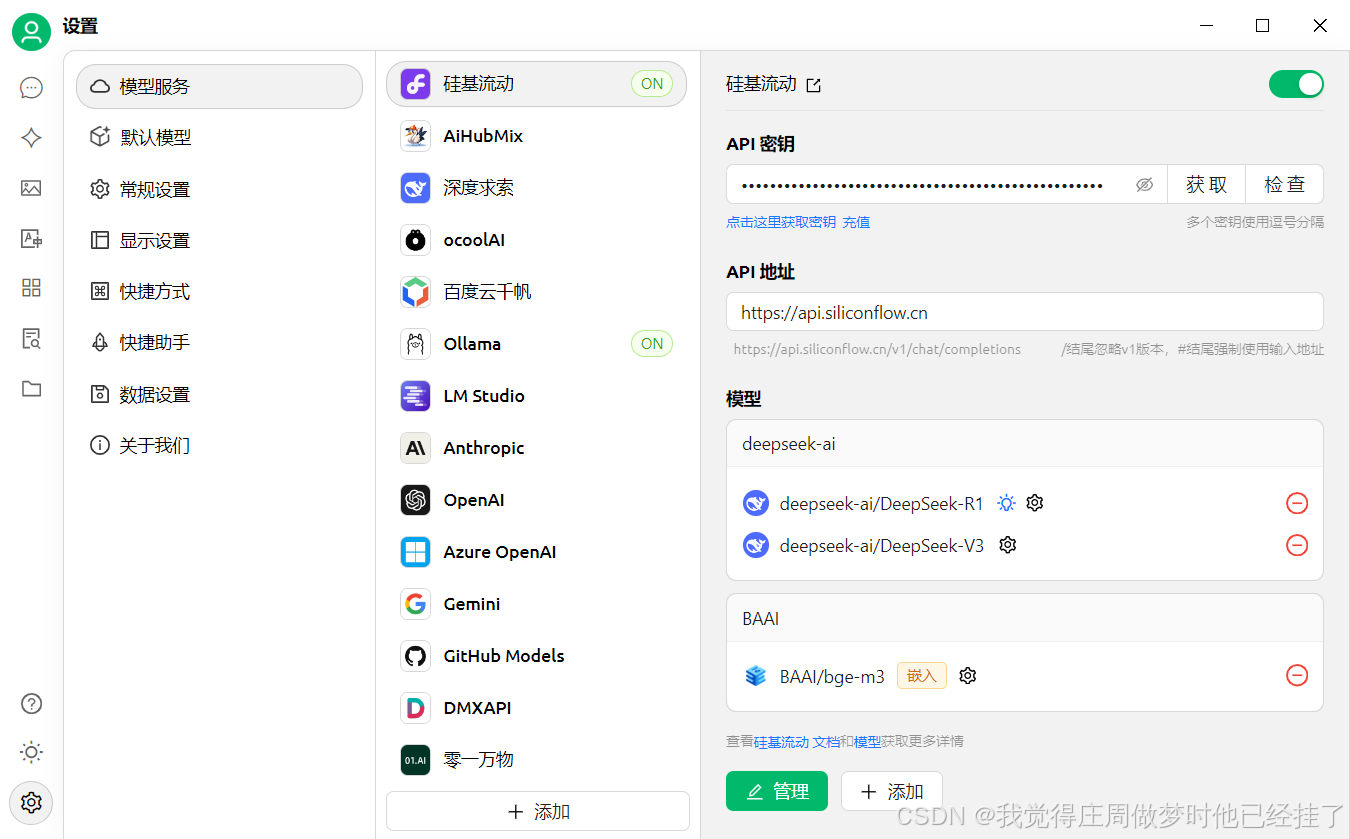Click the 嵌入 tag on BAAI/bge-m3

coord(921,676)
